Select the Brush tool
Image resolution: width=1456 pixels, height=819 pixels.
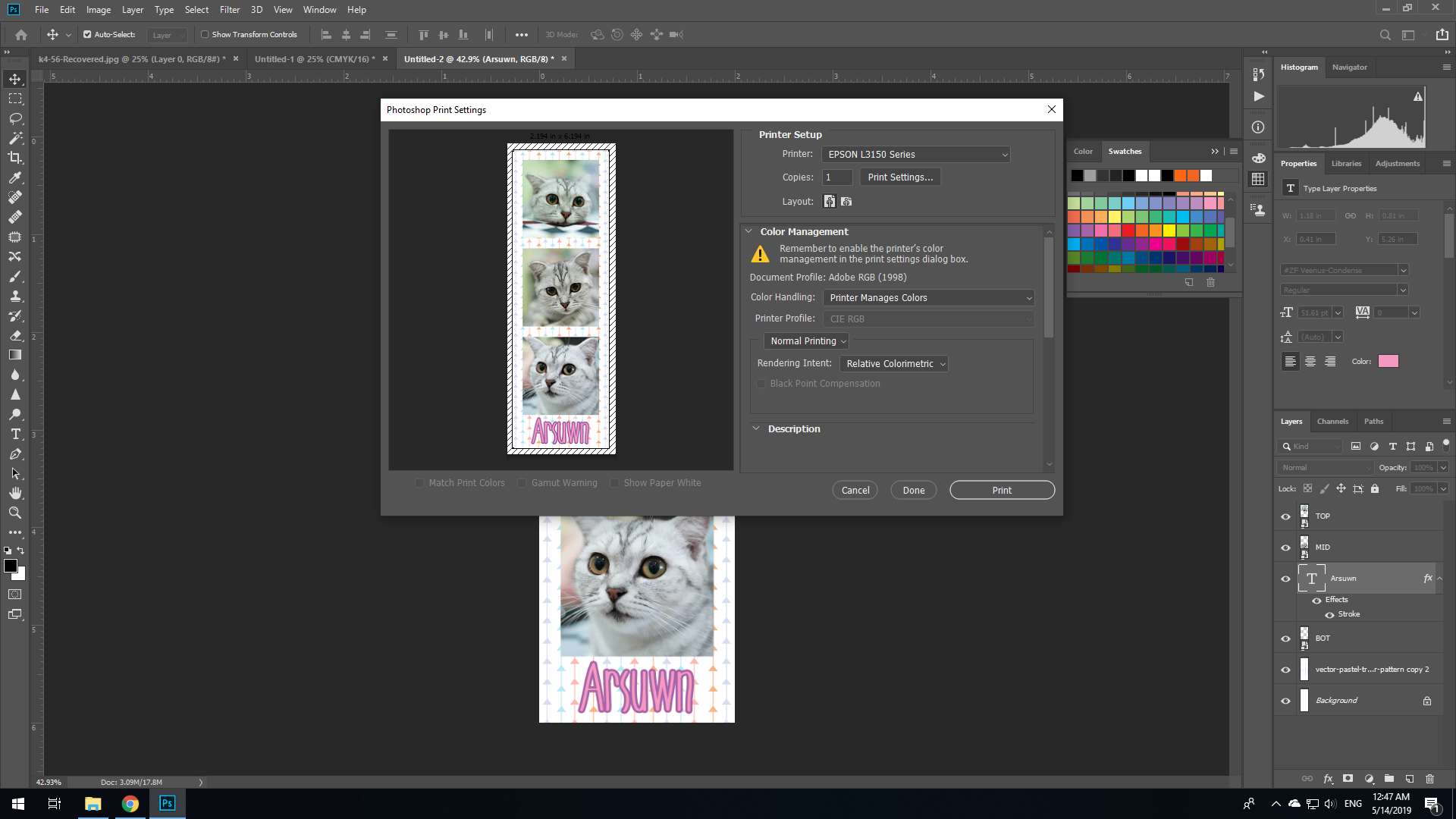click(15, 276)
